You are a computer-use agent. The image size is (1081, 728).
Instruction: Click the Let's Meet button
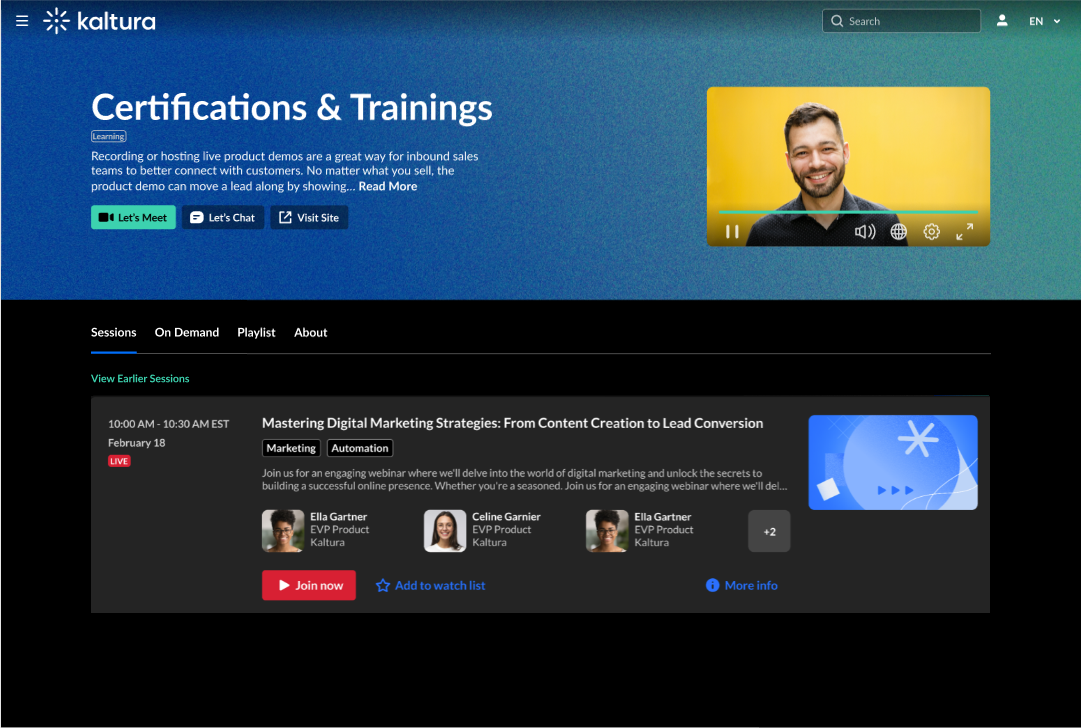[133, 217]
